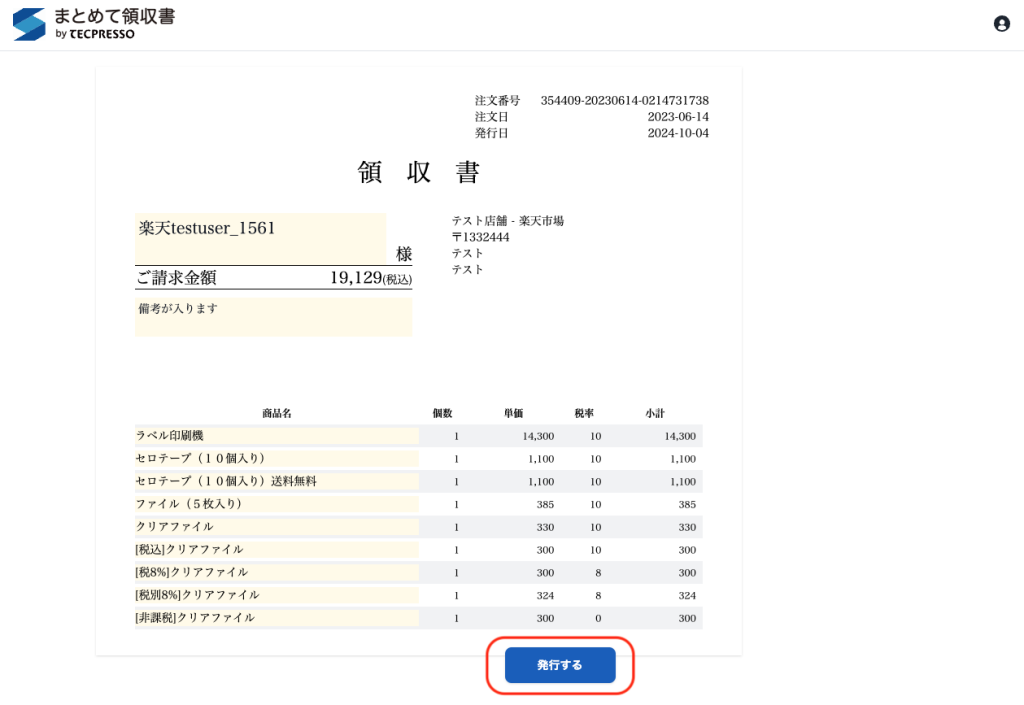Click the ファイル（５枚入り）product name field
Image resolution: width=1024 pixels, height=705 pixels.
pos(277,504)
